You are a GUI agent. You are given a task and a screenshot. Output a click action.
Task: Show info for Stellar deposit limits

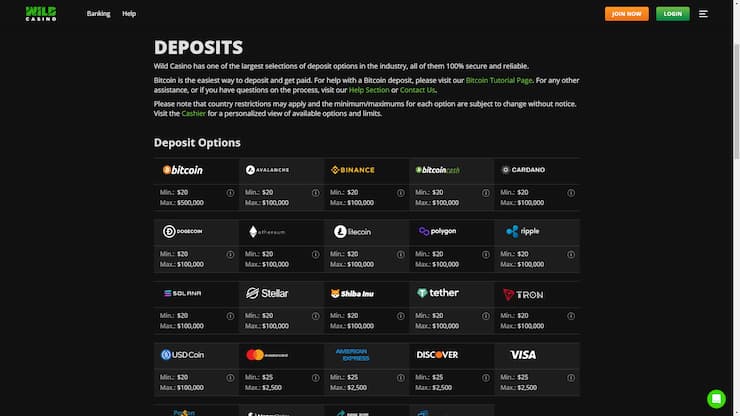point(315,316)
